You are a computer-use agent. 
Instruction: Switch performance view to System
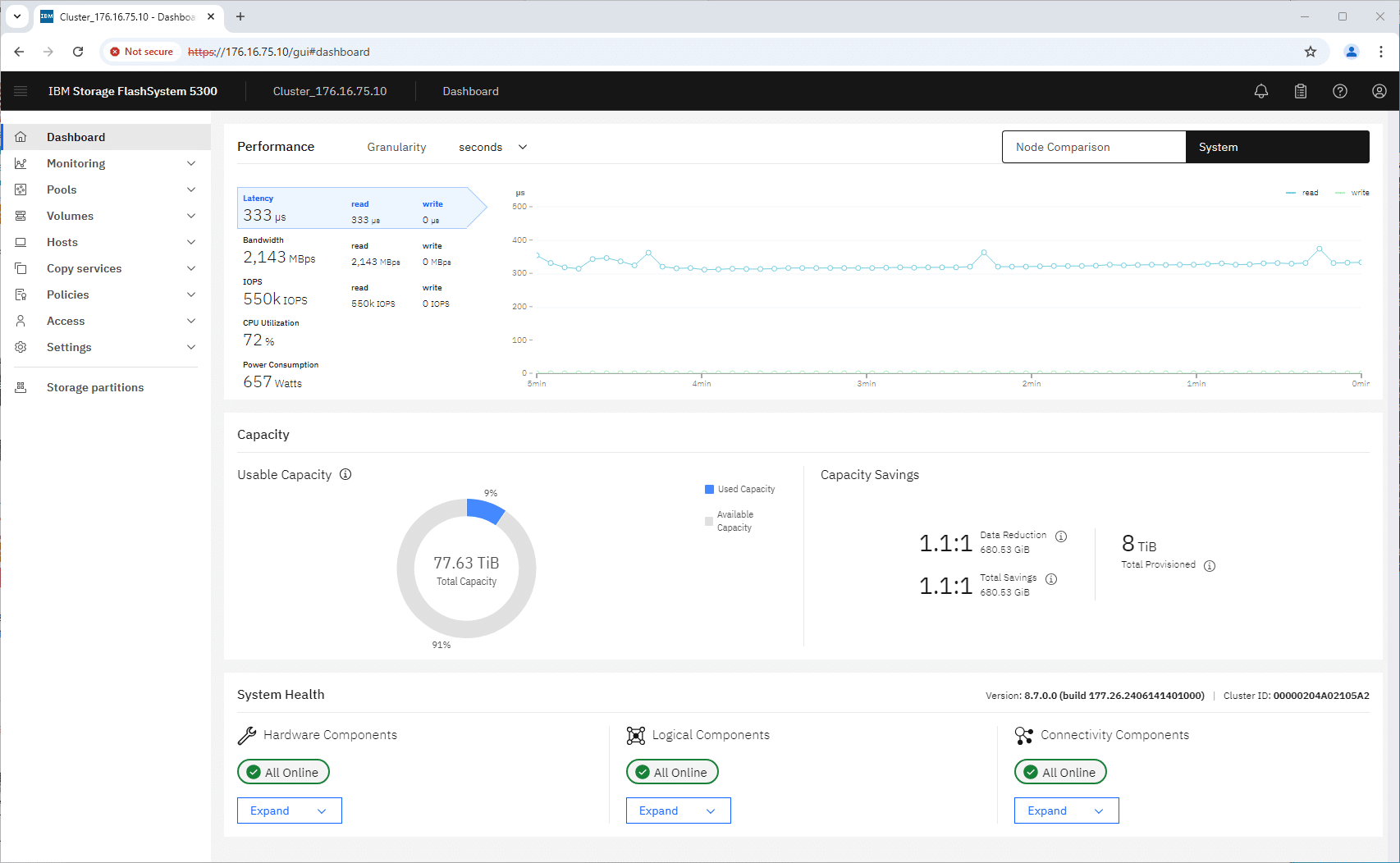1278,147
